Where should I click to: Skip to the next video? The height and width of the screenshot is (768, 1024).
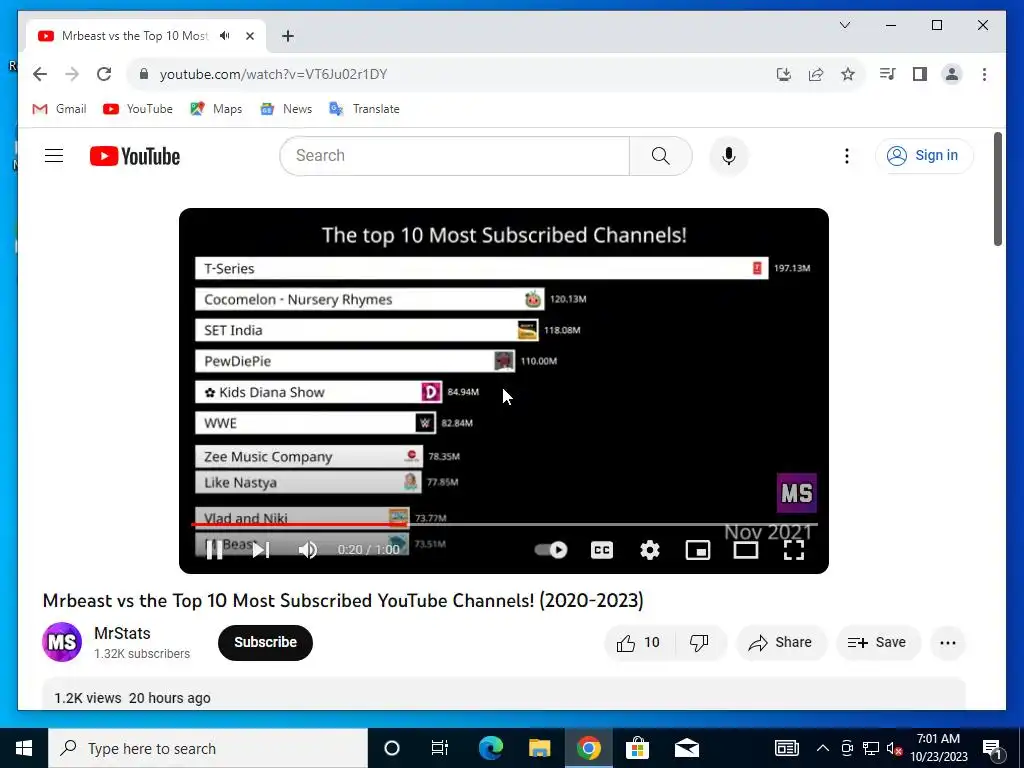coord(261,550)
